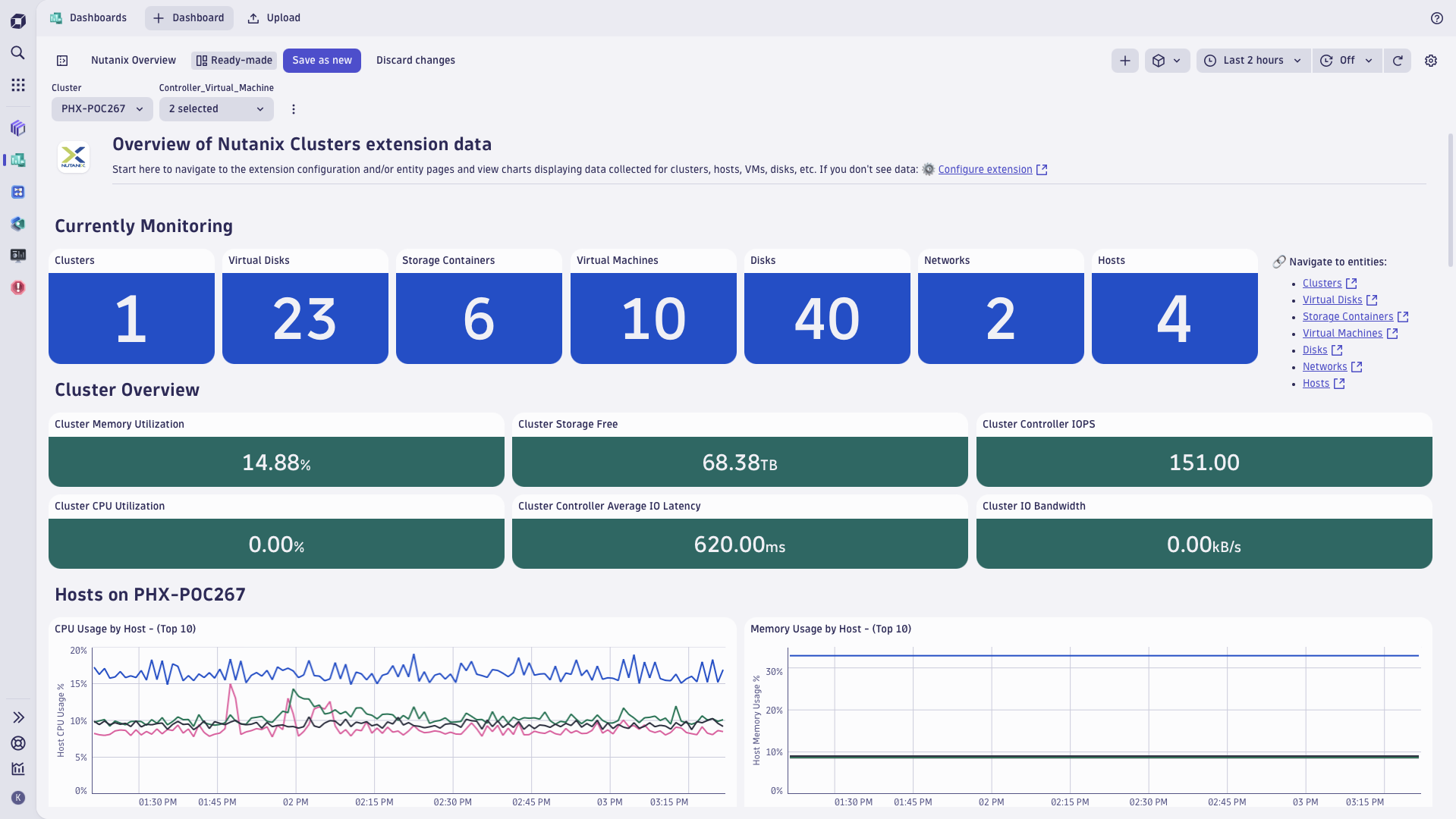The image size is (1456, 819).
Task: Click Cluster Controller IOPS value 151.00
Action: (1204, 462)
